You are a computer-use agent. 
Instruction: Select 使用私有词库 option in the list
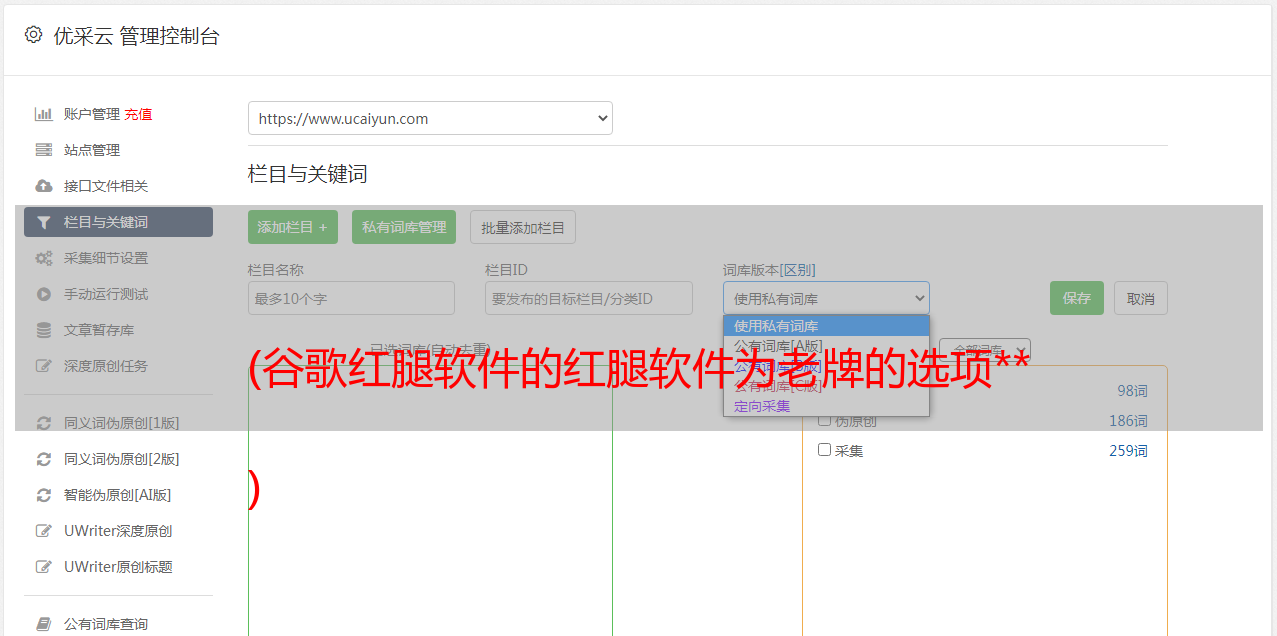pyautogui.click(x=826, y=326)
